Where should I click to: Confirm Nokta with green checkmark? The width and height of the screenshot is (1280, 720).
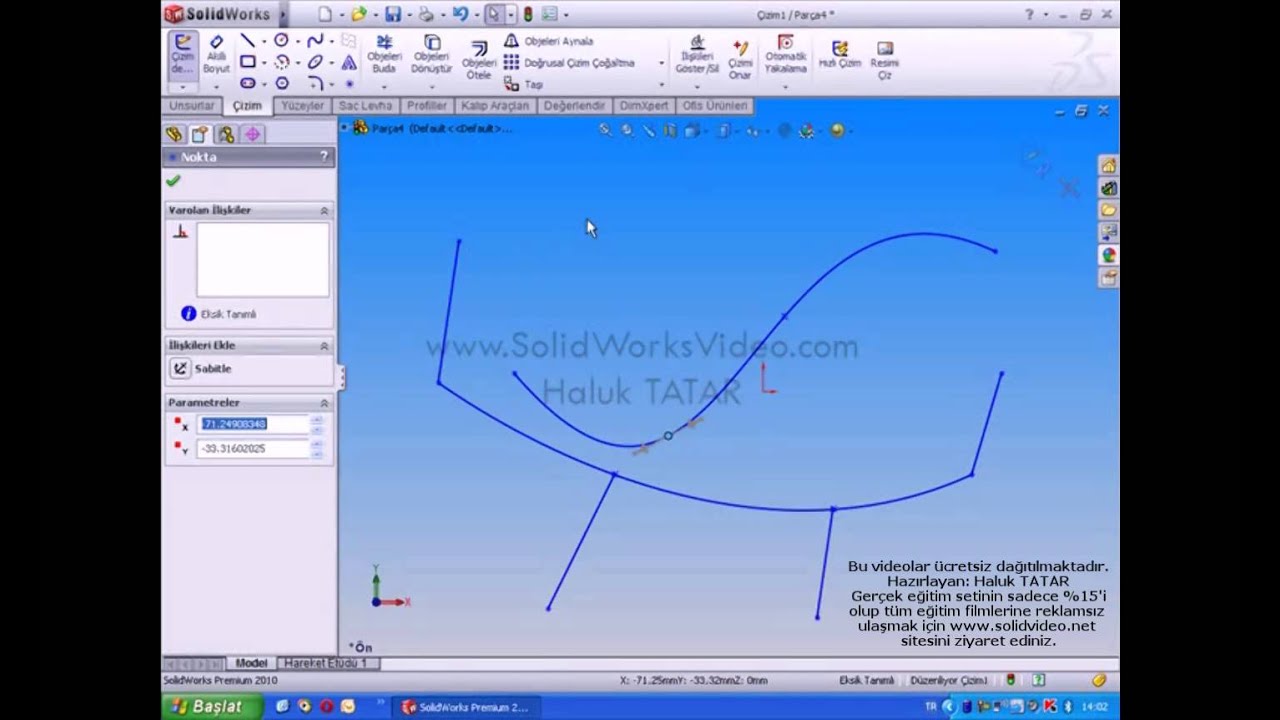coord(173,181)
